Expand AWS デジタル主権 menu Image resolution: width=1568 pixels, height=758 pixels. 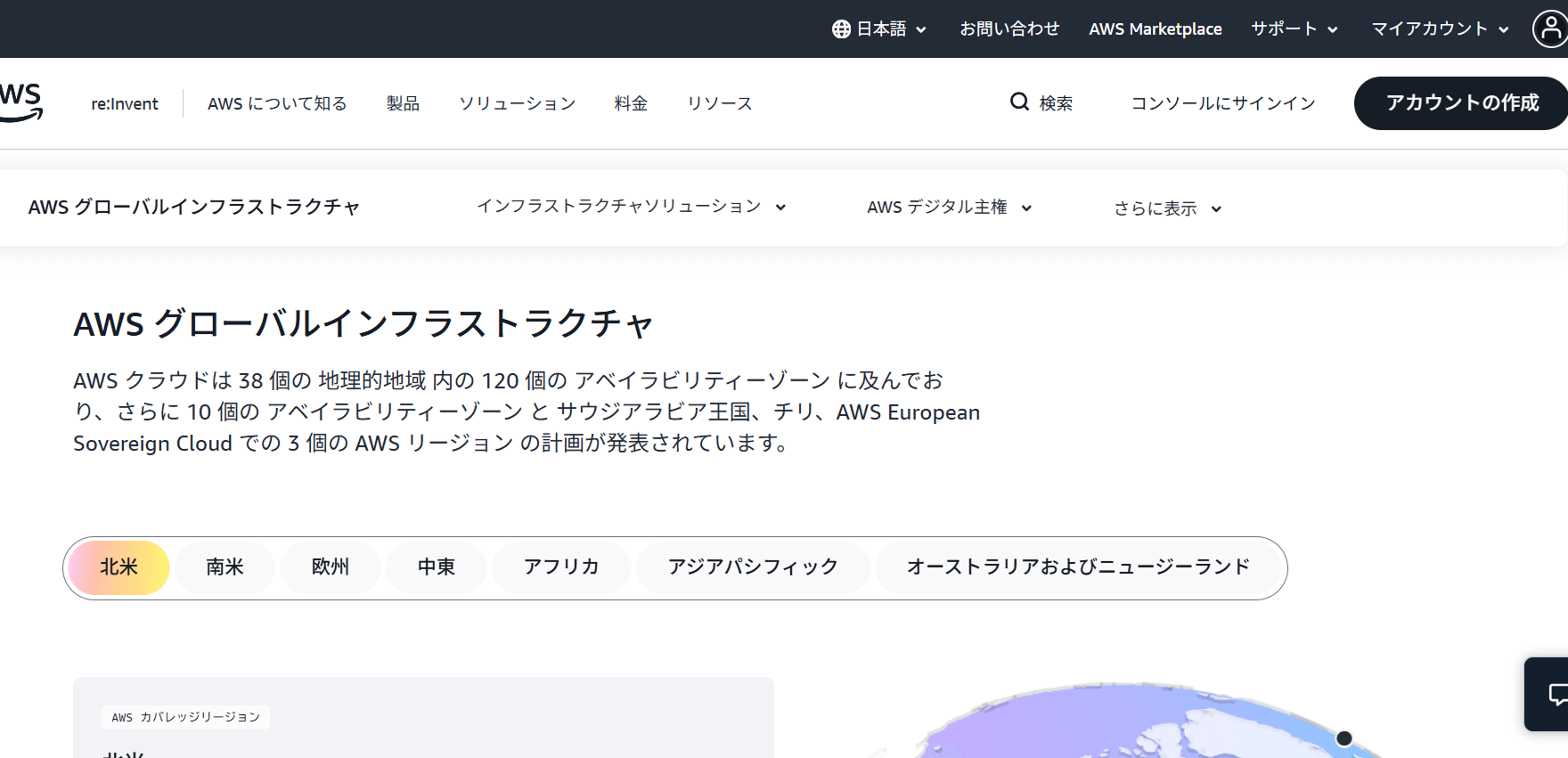pos(949,208)
